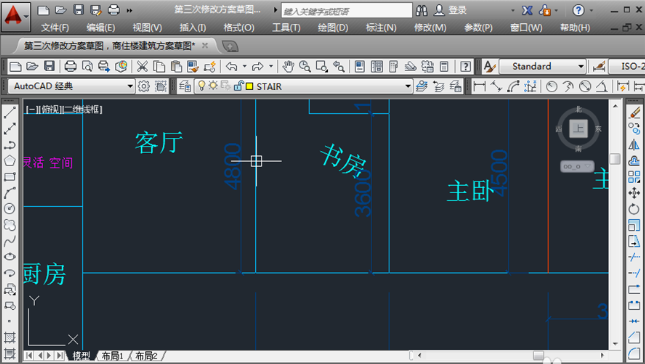
Task: Toggle STAIR layer freeze sun icon
Action: [213, 86]
